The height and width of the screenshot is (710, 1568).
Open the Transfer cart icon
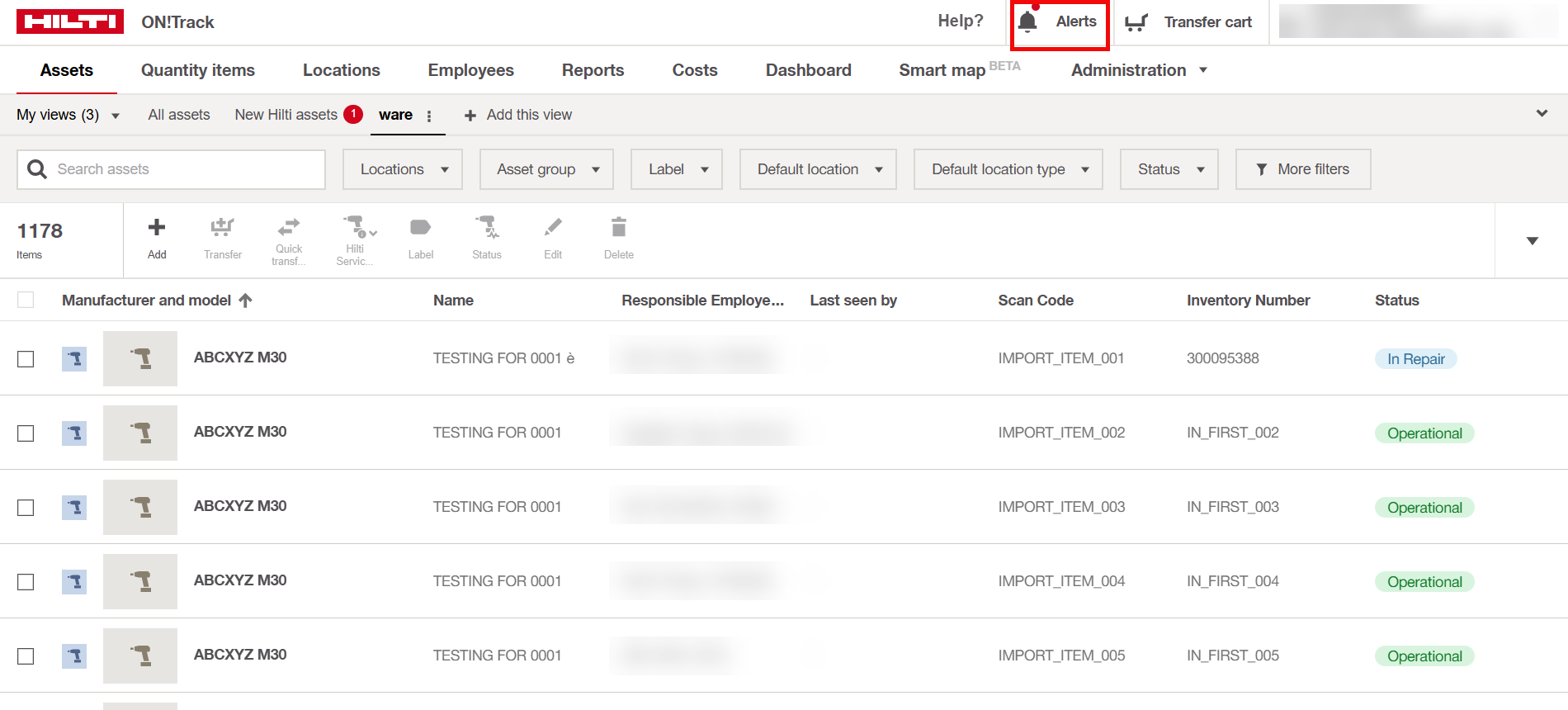coord(1136,22)
